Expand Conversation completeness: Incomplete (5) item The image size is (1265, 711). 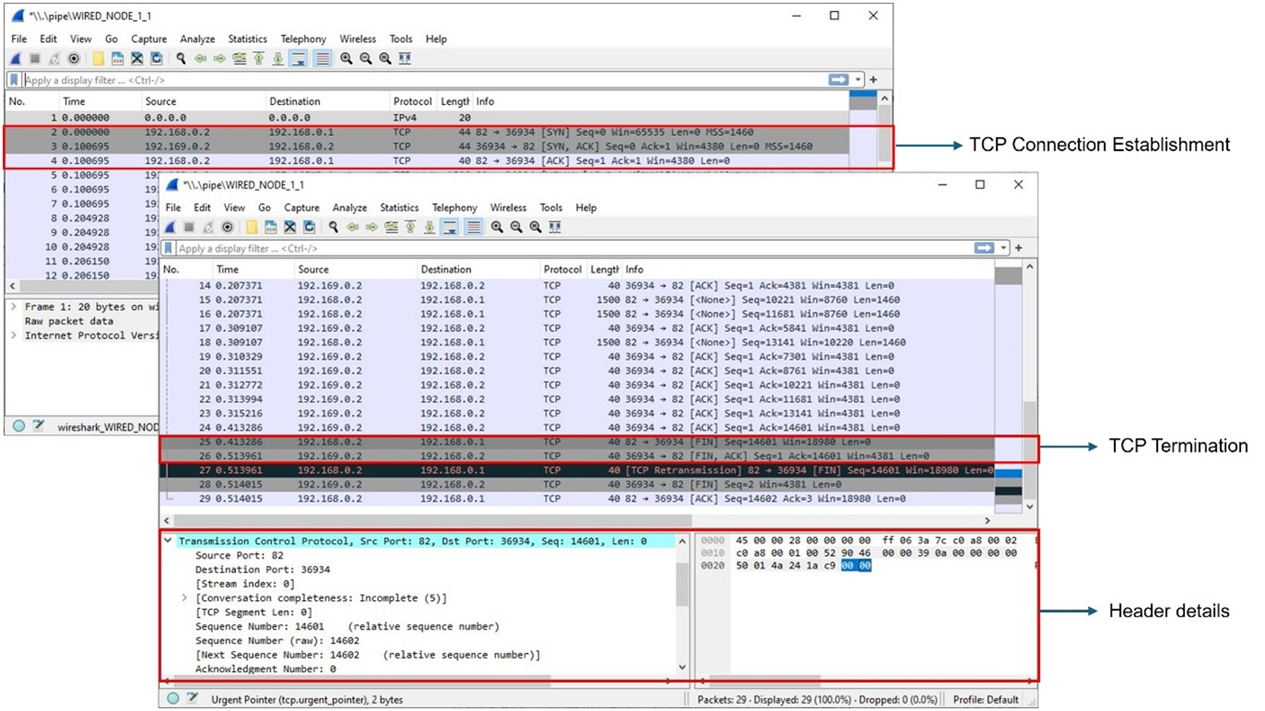184,598
